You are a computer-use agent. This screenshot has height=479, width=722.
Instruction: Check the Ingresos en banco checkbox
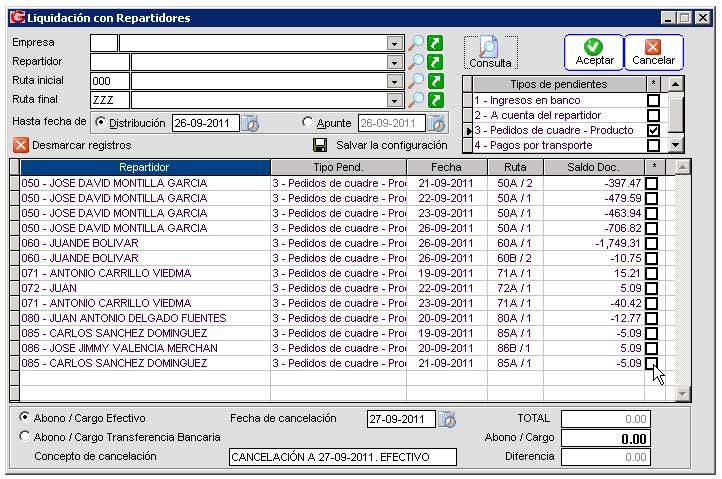(x=653, y=100)
